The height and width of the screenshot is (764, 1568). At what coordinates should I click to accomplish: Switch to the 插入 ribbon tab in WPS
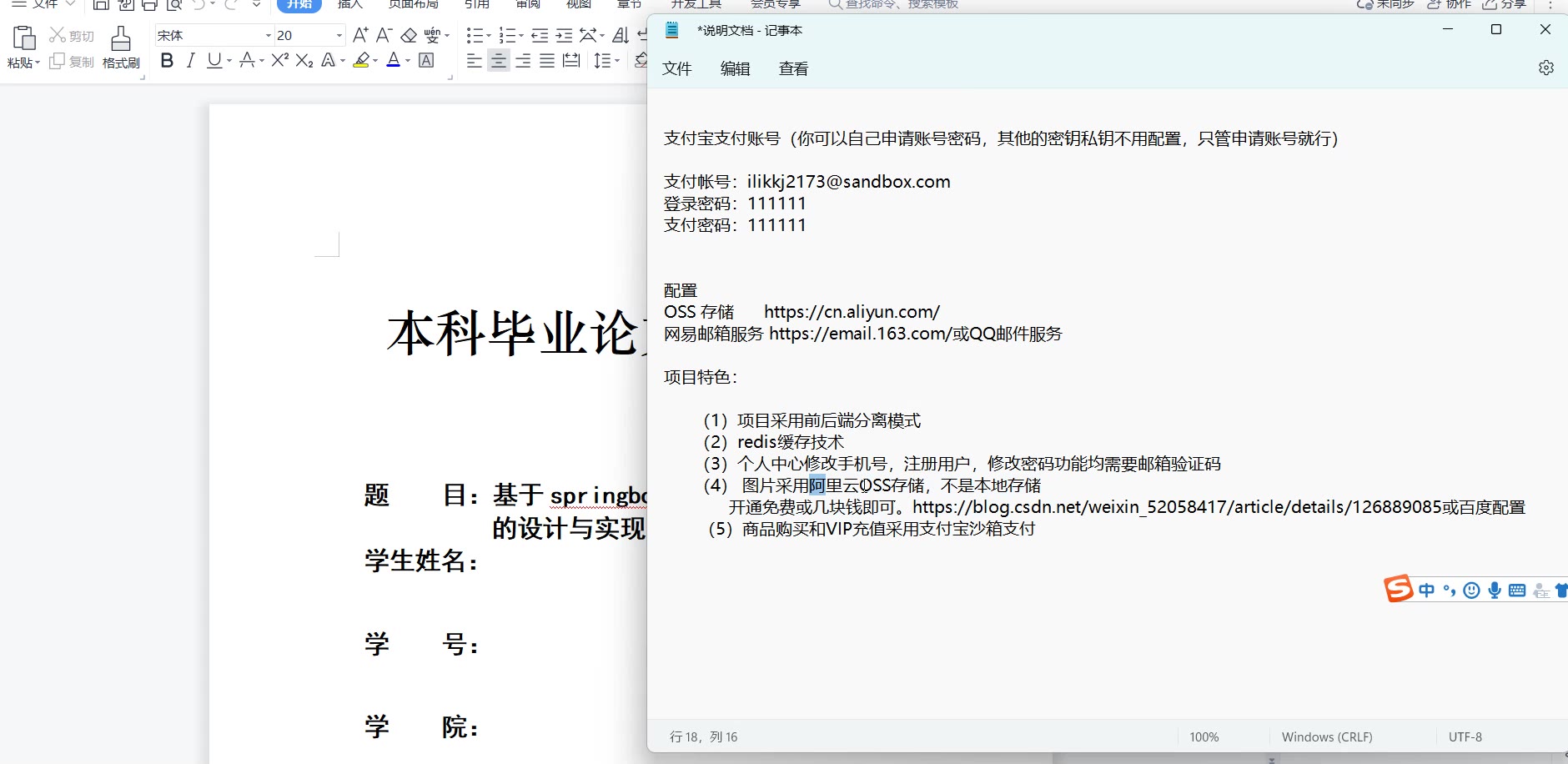click(x=350, y=4)
